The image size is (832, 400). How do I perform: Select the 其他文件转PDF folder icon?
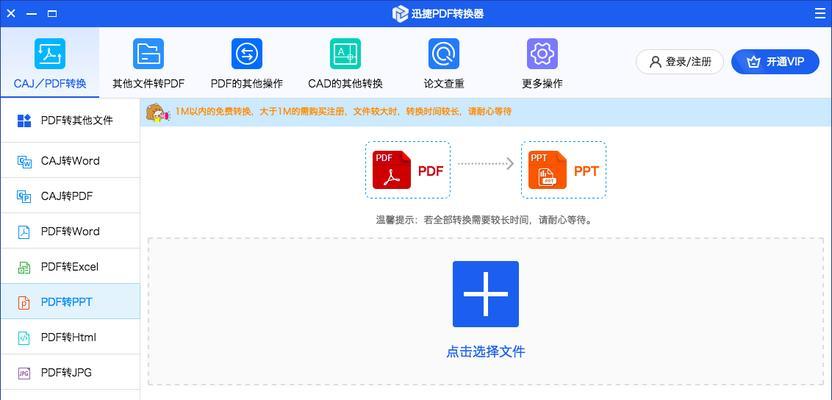[x=149, y=54]
